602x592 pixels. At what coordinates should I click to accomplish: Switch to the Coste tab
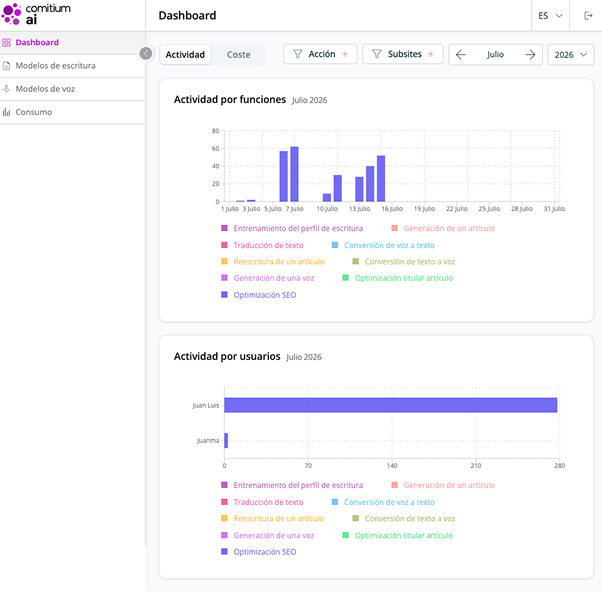238,55
